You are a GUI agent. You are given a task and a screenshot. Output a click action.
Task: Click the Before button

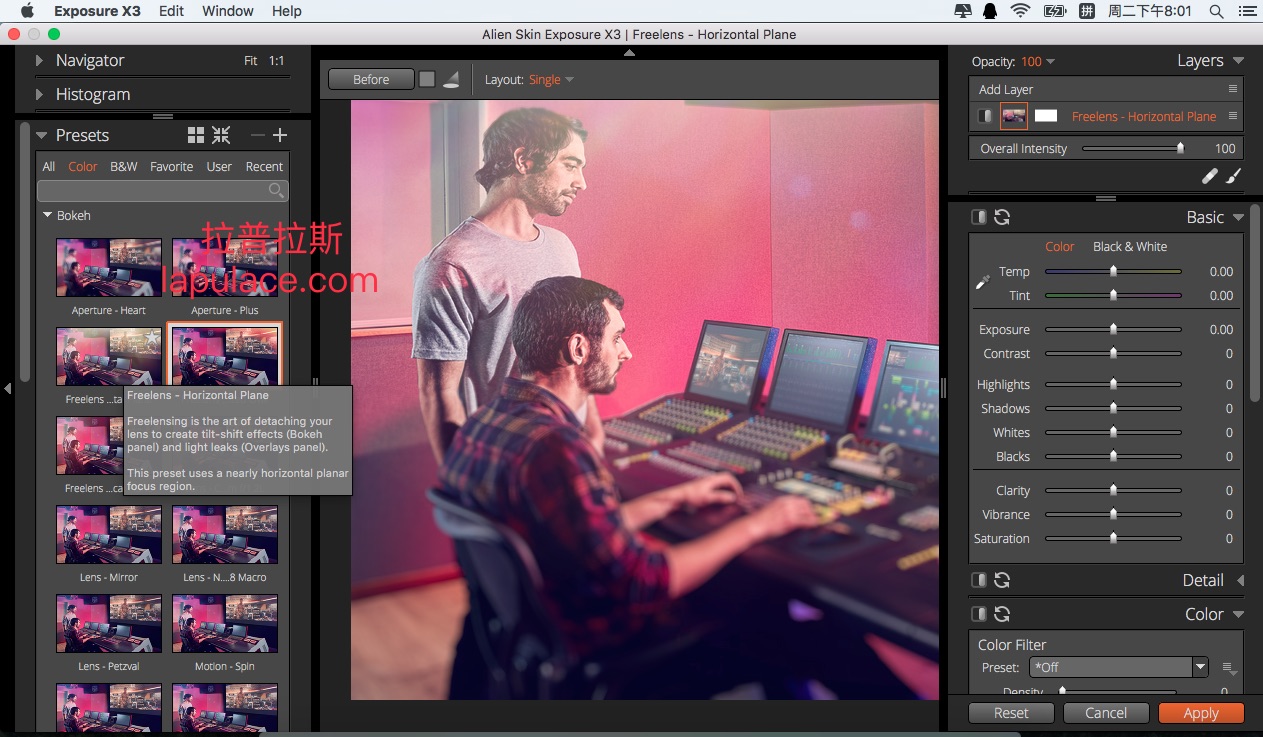pyautogui.click(x=371, y=80)
